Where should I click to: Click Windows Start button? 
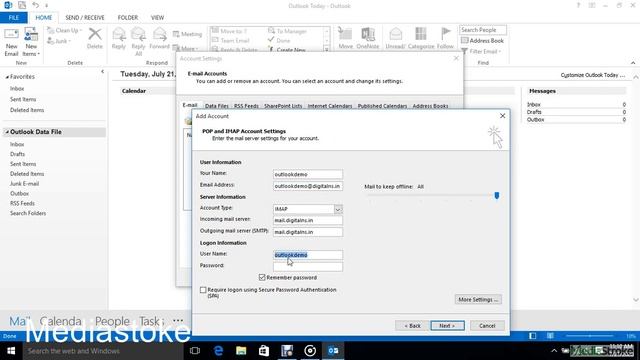(11, 351)
